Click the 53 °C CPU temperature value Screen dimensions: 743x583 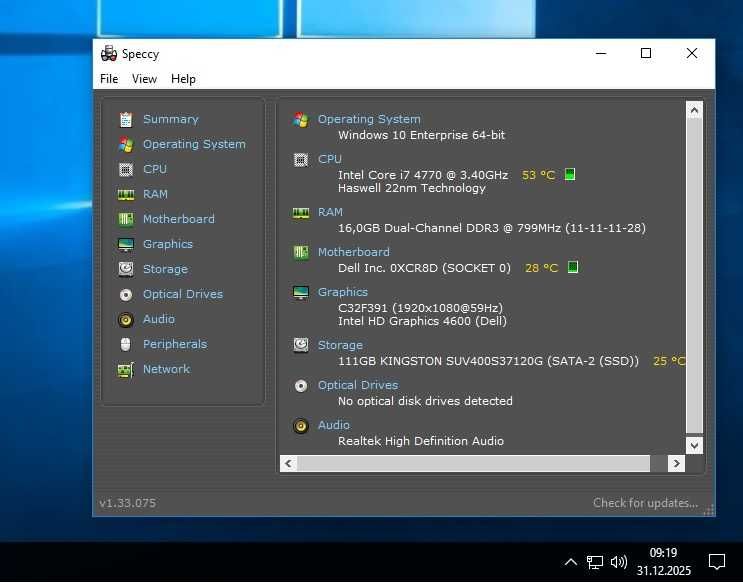(538, 175)
